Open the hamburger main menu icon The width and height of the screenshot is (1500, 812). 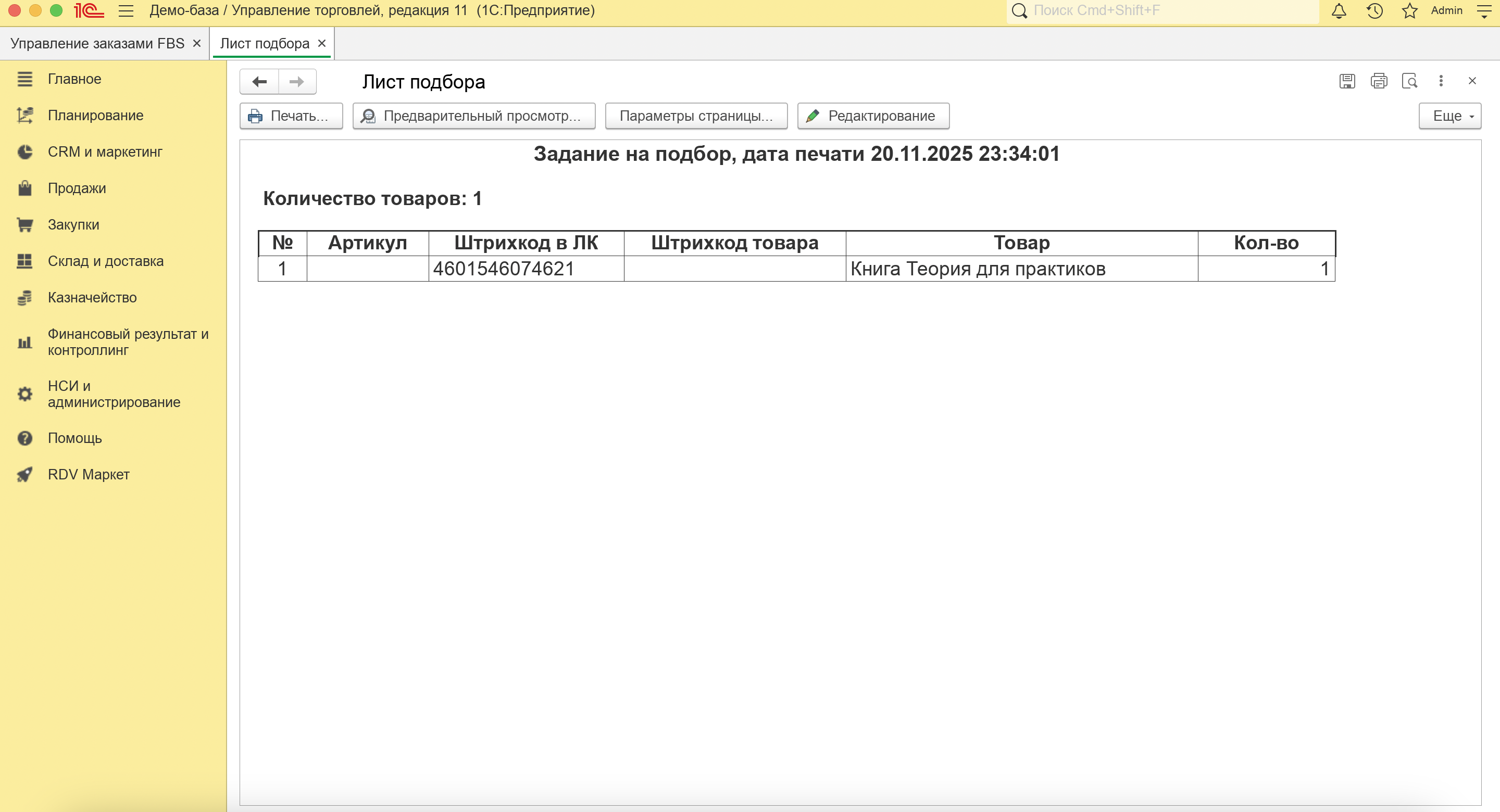126,11
